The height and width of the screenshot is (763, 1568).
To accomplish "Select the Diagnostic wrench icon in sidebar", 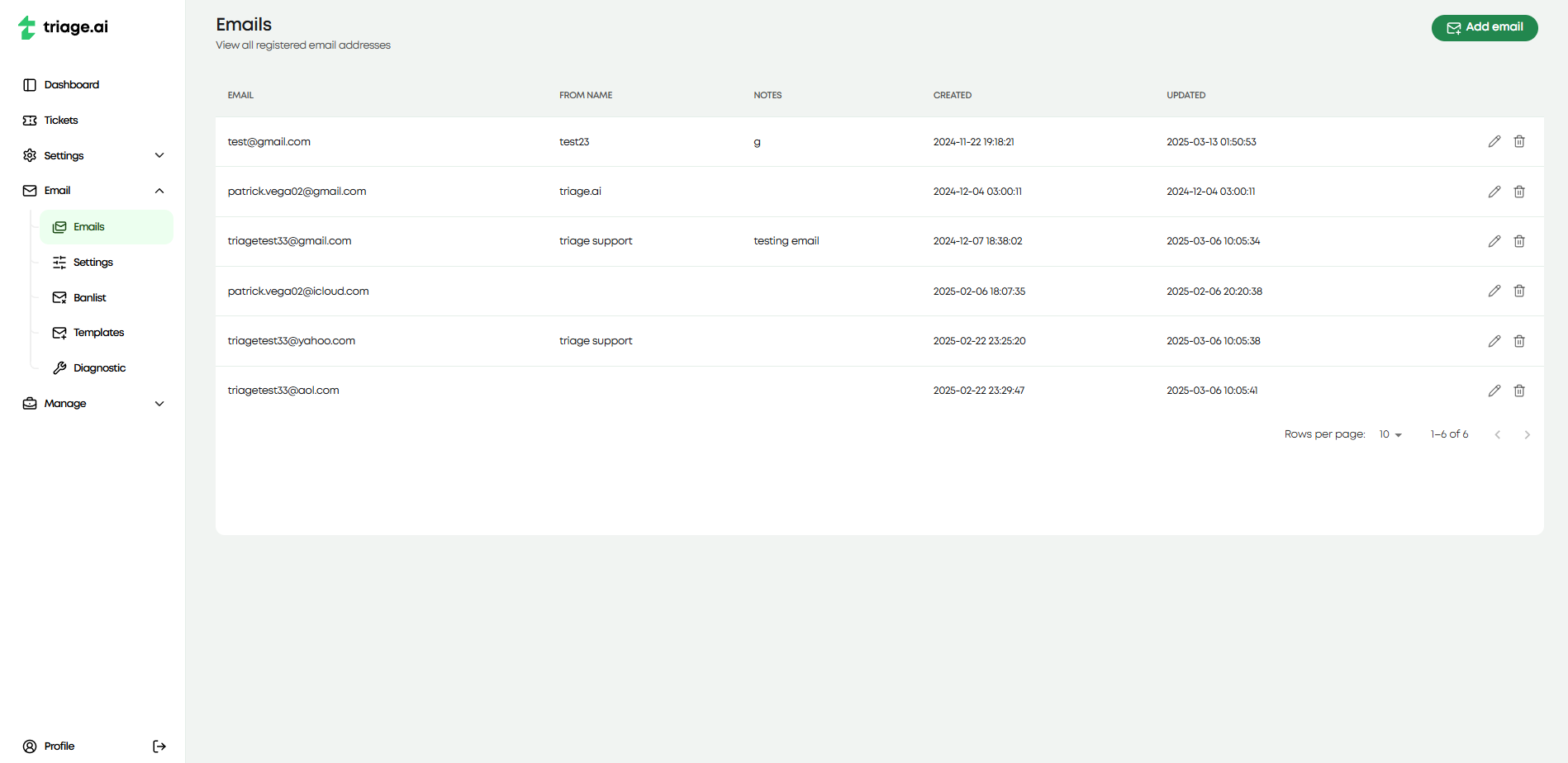I will [x=60, y=367].
